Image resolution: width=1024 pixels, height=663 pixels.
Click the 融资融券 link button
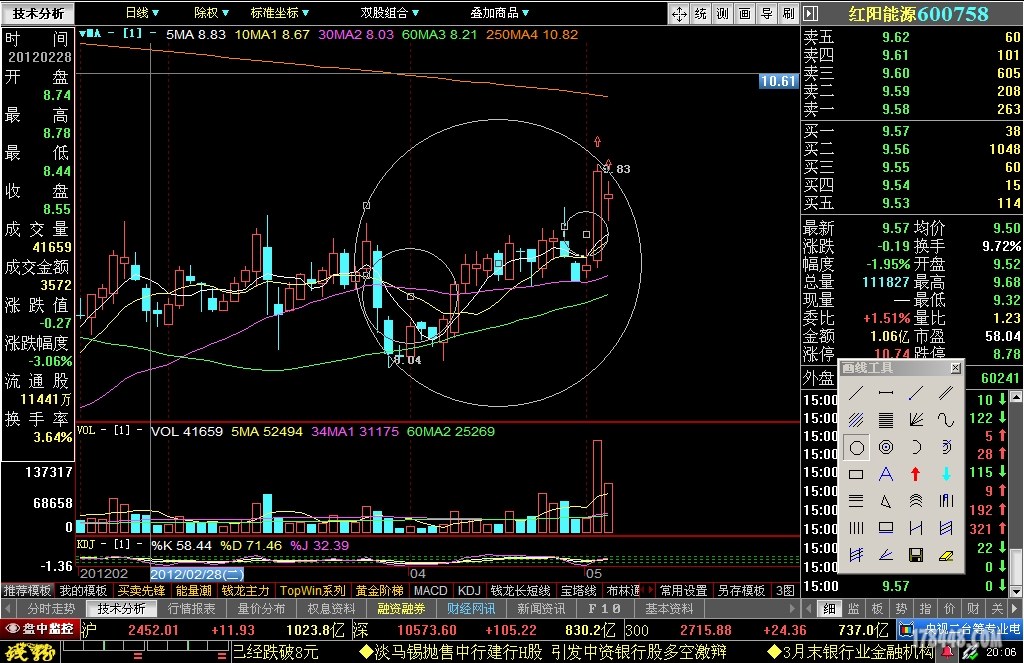pos(401,609)
